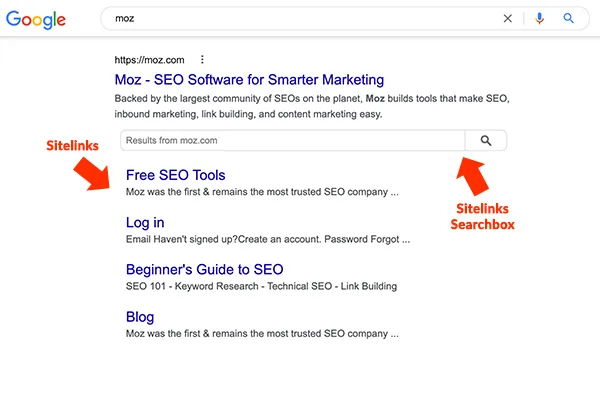Viewport: 600px width, 400px height.
Task: Open the Blog sitelink
Action: click(140, 317)
